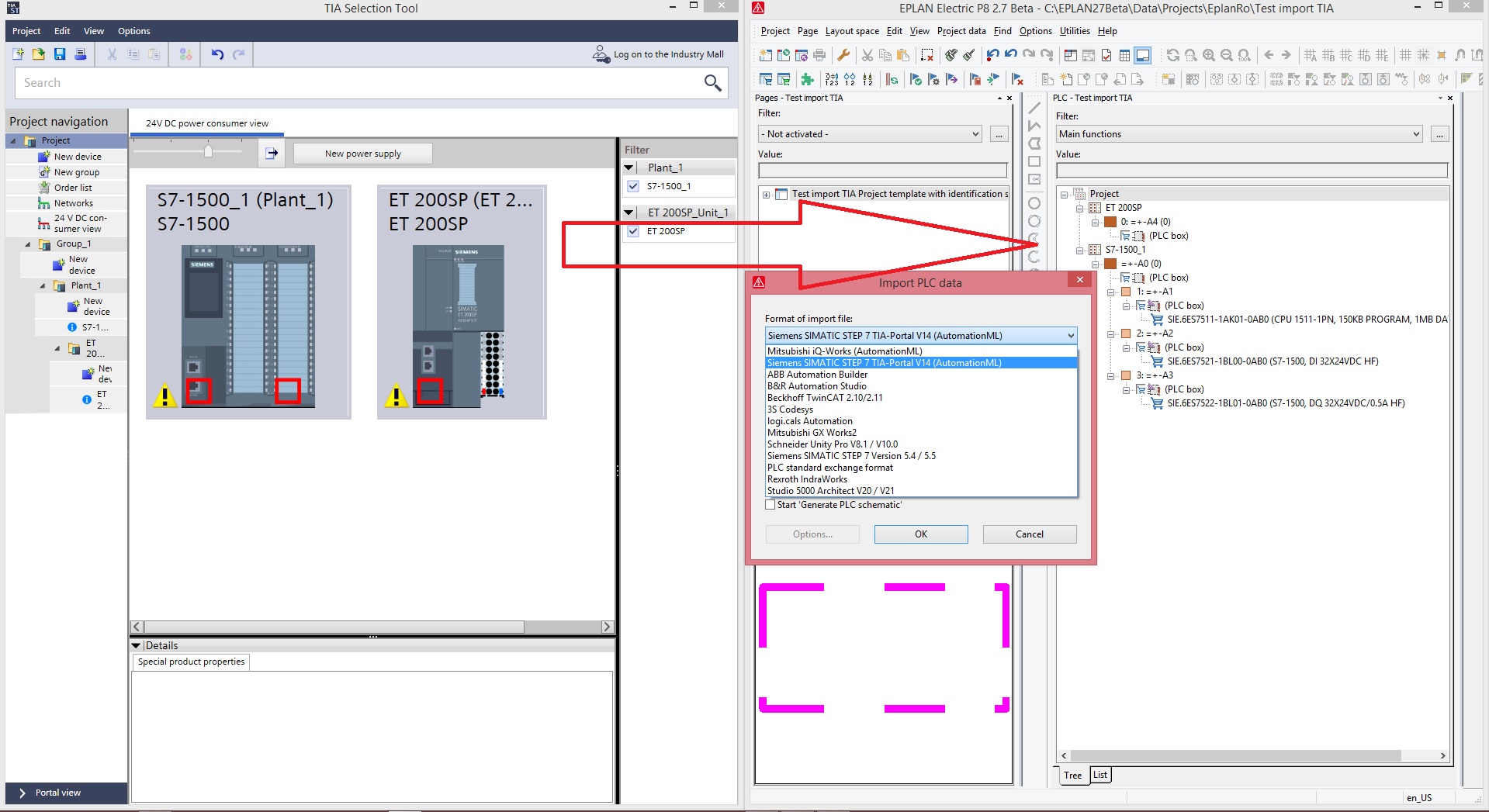Click the Save floppy icon in TIA Selection Tool
The height and width of the screenshot is (812, 1489).
coord(60,54)
